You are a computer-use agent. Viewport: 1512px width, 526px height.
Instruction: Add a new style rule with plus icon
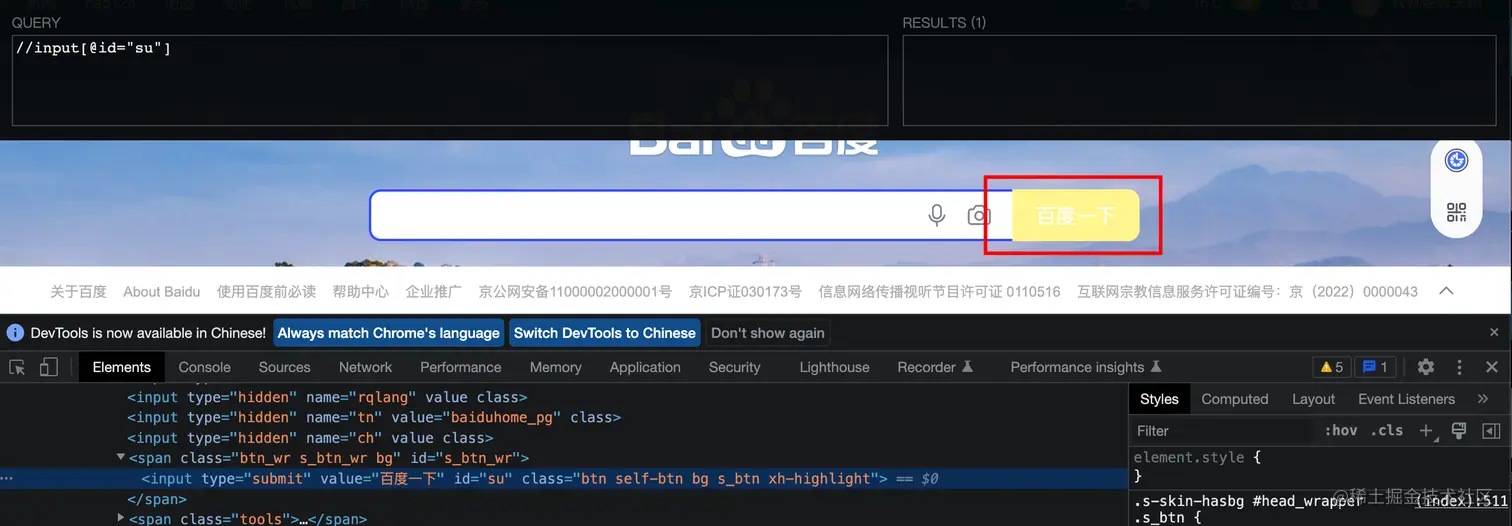[x=1427, y=430]
